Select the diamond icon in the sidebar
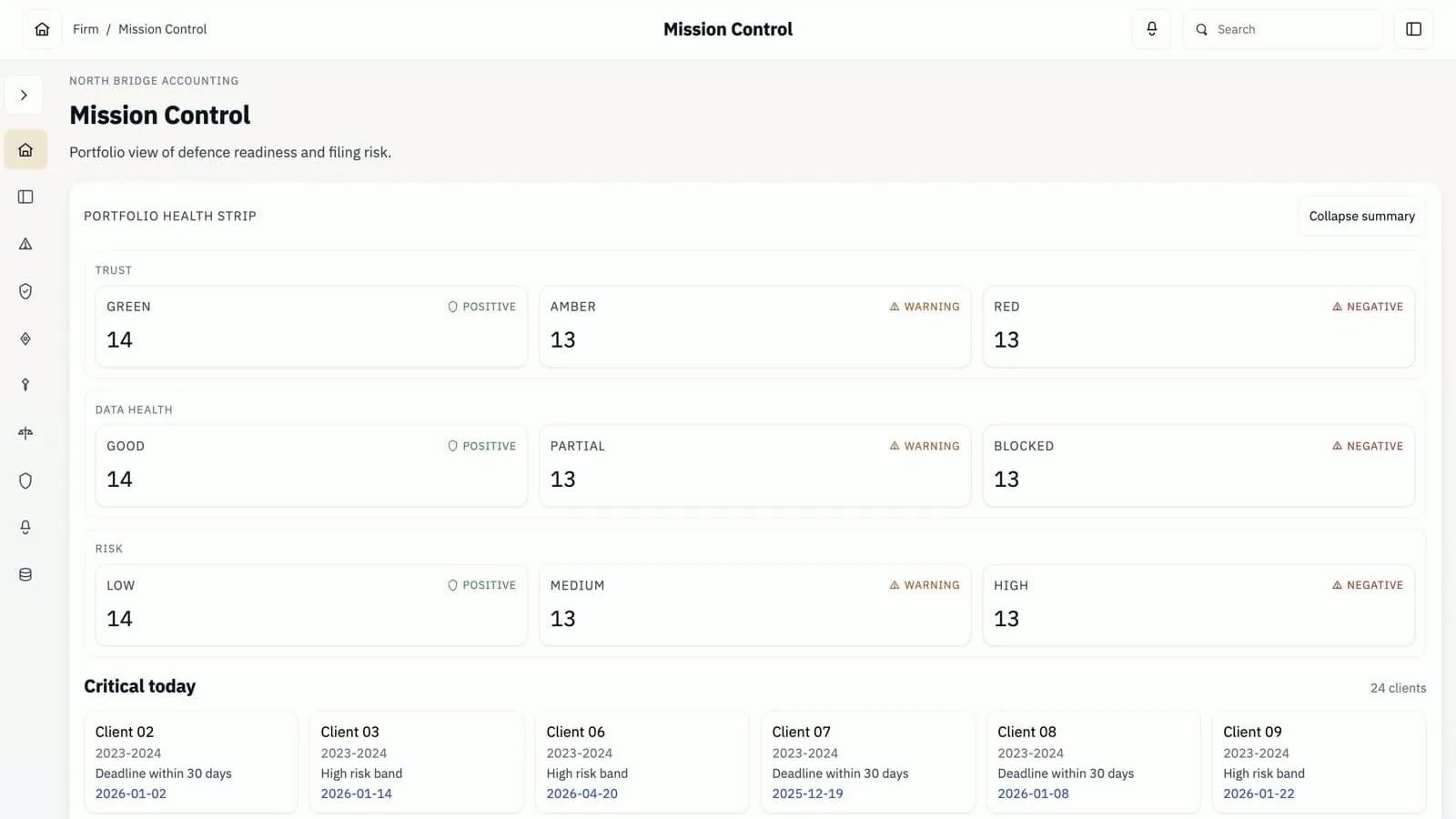The width and height of the screenshot is (1456, 819). pyautogui.click(x=25, y=339)
